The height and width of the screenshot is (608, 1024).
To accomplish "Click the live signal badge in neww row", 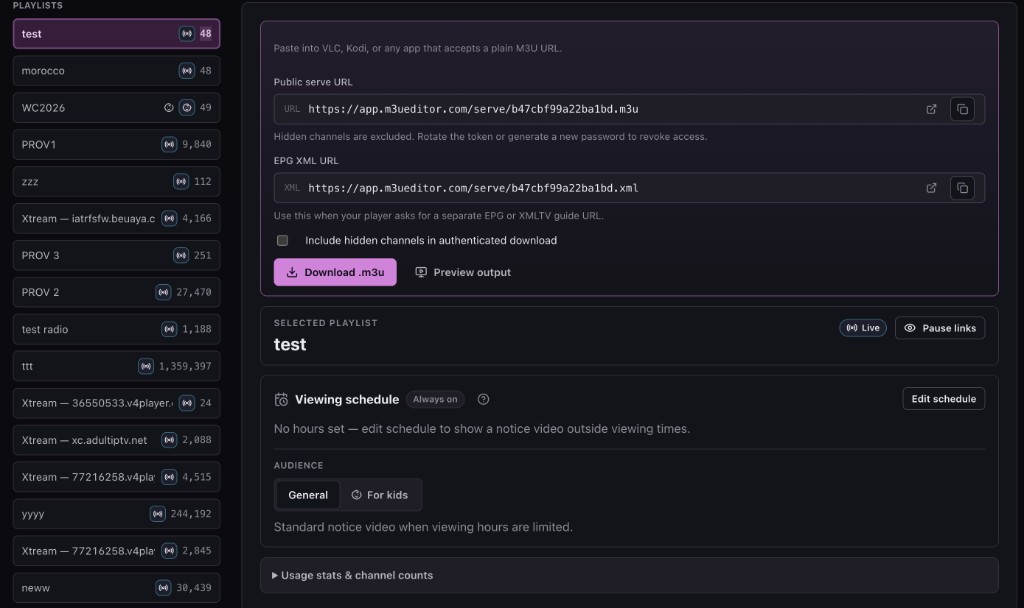I will coord(163,588).
